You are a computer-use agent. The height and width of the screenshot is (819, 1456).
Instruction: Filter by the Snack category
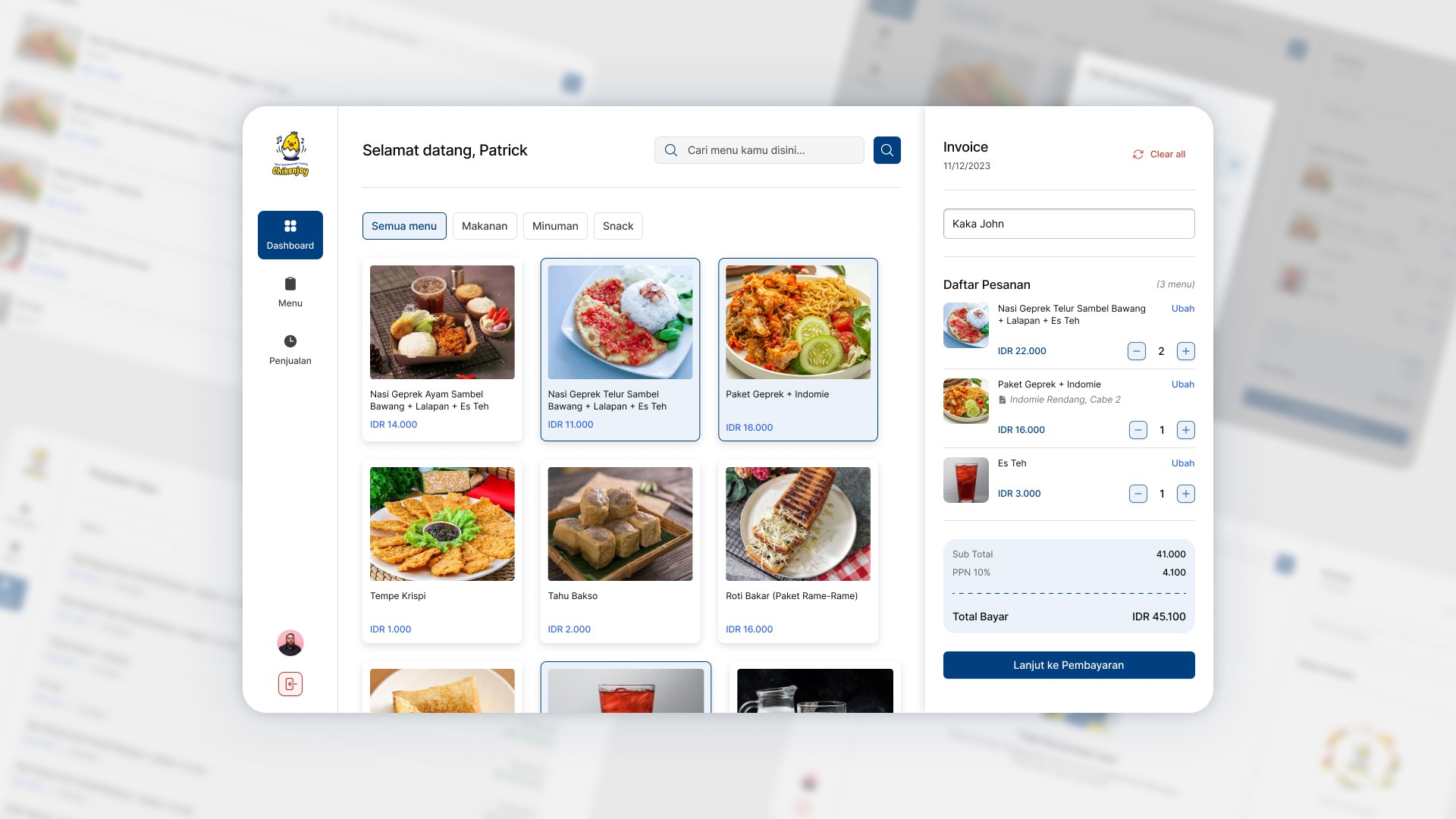pyautogui.click(x=617, y=226)
